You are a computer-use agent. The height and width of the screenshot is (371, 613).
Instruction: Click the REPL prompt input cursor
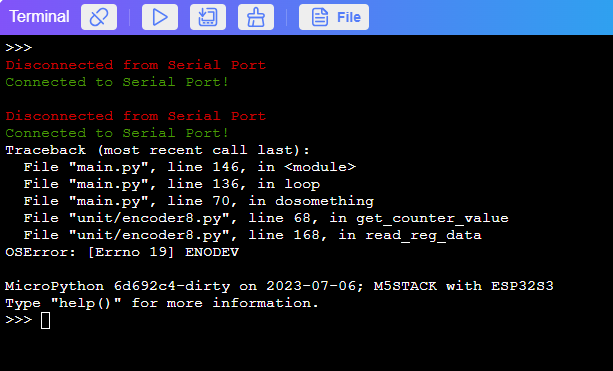[x=45, y=321]
